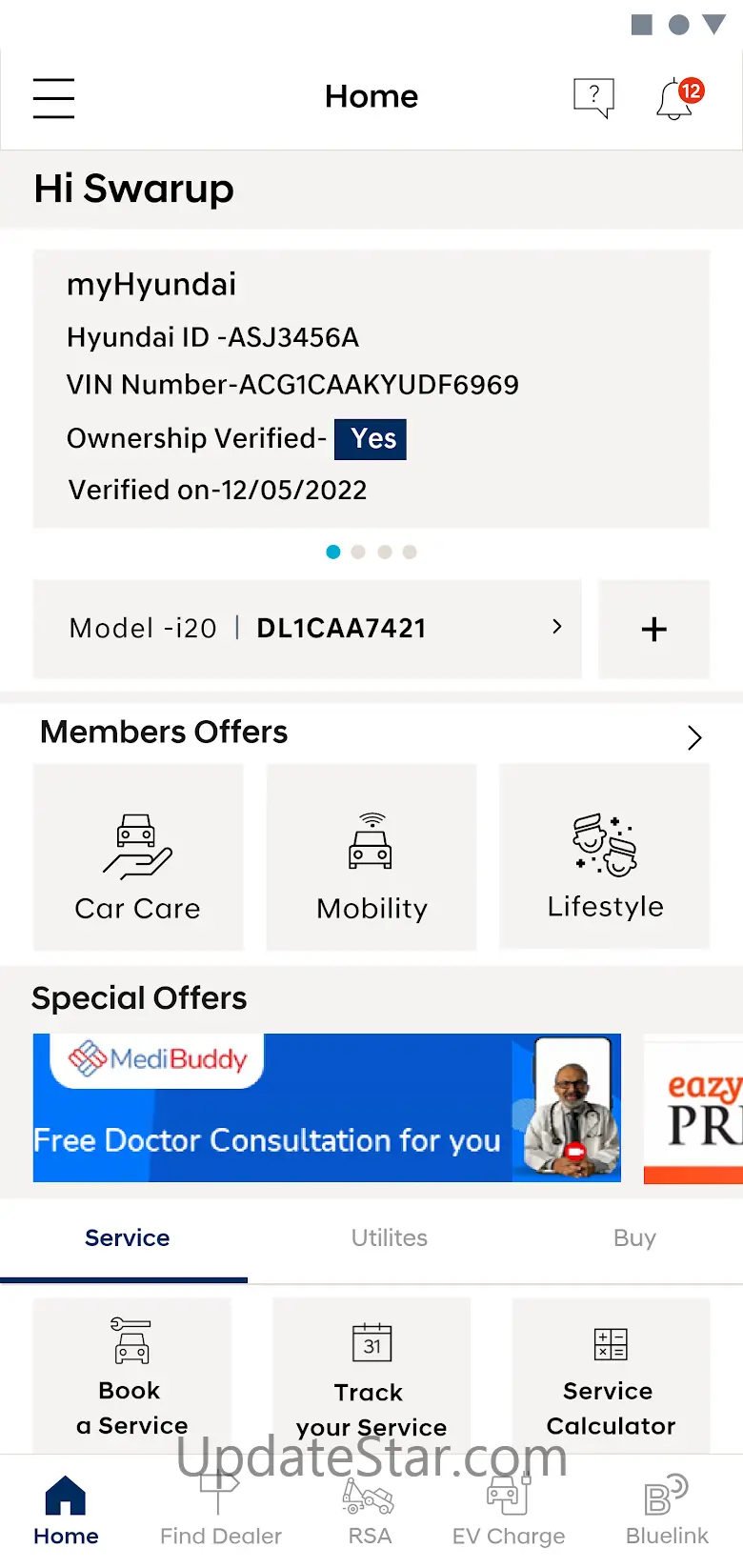743x1568 pixels.
Task: Open Track your Service
Action: (x=371, y=1377)
